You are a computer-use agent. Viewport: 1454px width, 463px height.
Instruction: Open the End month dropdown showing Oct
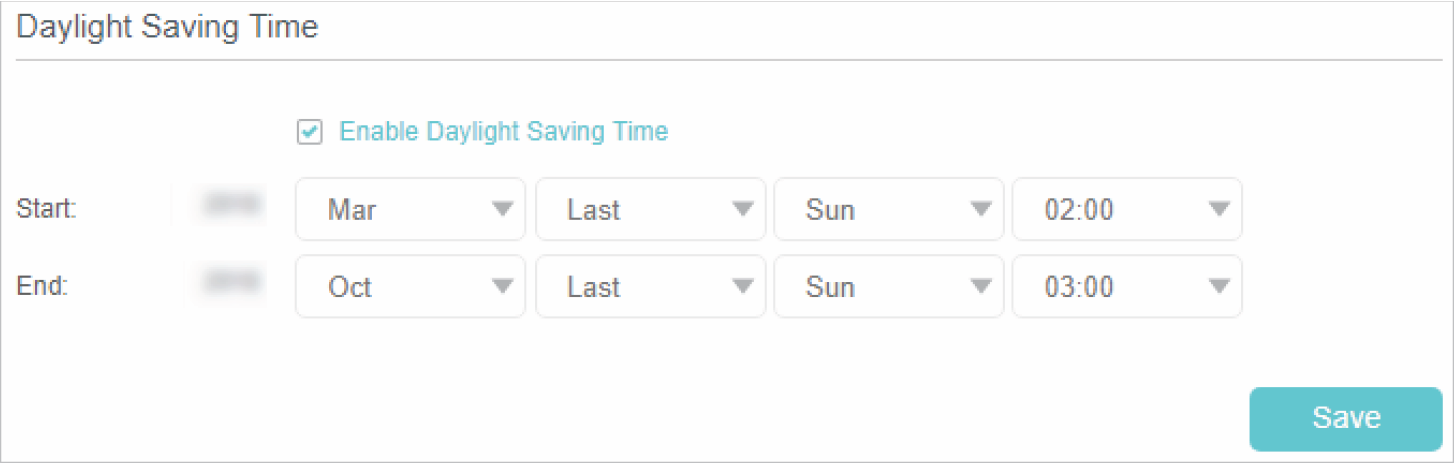pos(400,287)
